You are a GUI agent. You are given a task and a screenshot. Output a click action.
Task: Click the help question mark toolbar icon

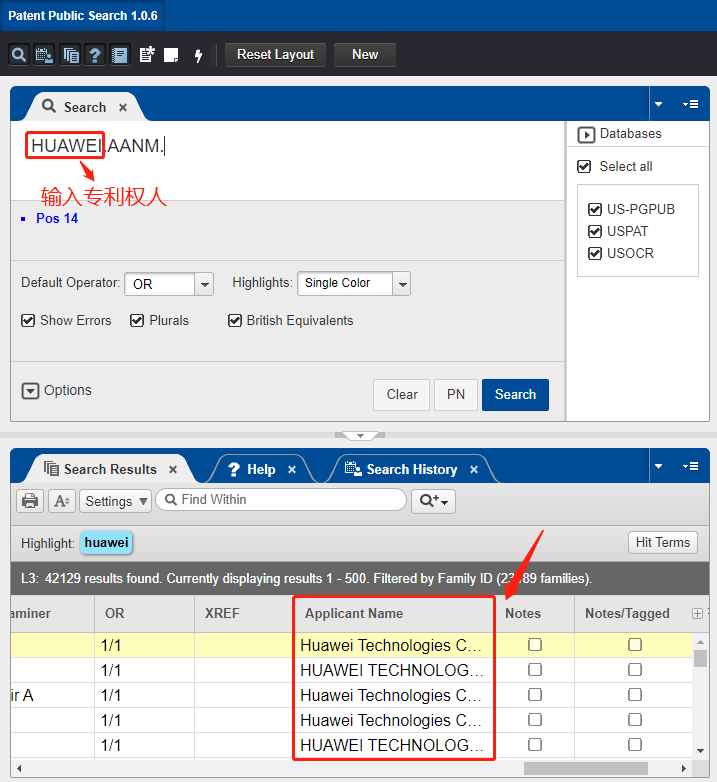pyautogui.click(x=95, y=55)
